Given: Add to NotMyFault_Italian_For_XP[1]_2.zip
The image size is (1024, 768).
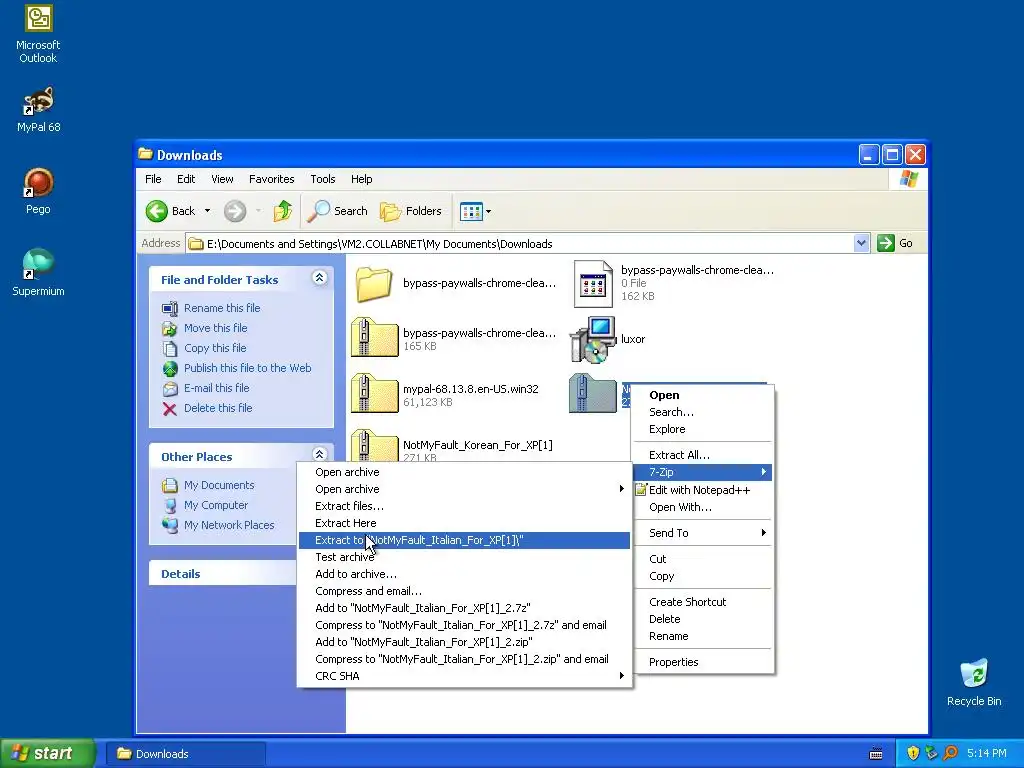Looking at the screenshot, I should coord(464,642).
